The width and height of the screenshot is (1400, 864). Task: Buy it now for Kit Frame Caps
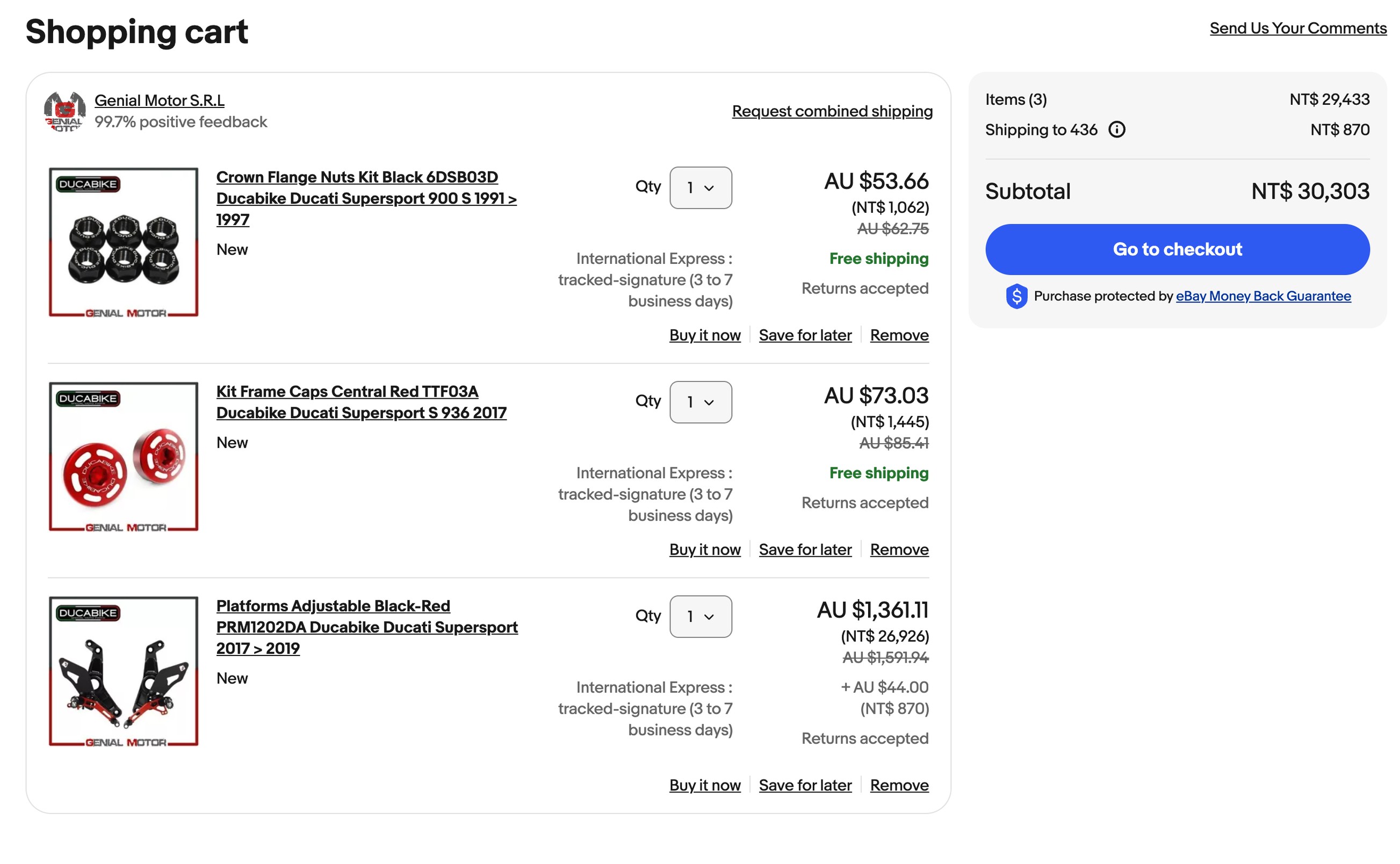704,549
